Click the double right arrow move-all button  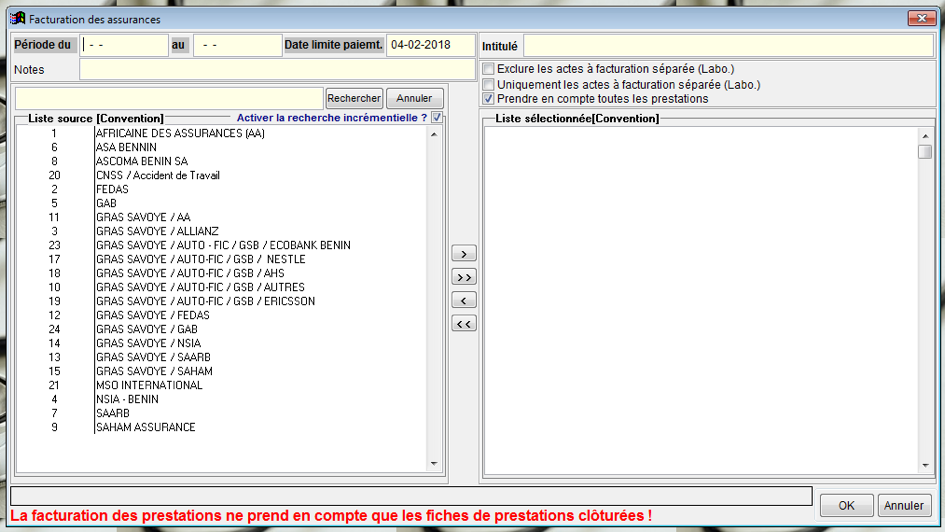pyautogui.click(x=463, y=277)
